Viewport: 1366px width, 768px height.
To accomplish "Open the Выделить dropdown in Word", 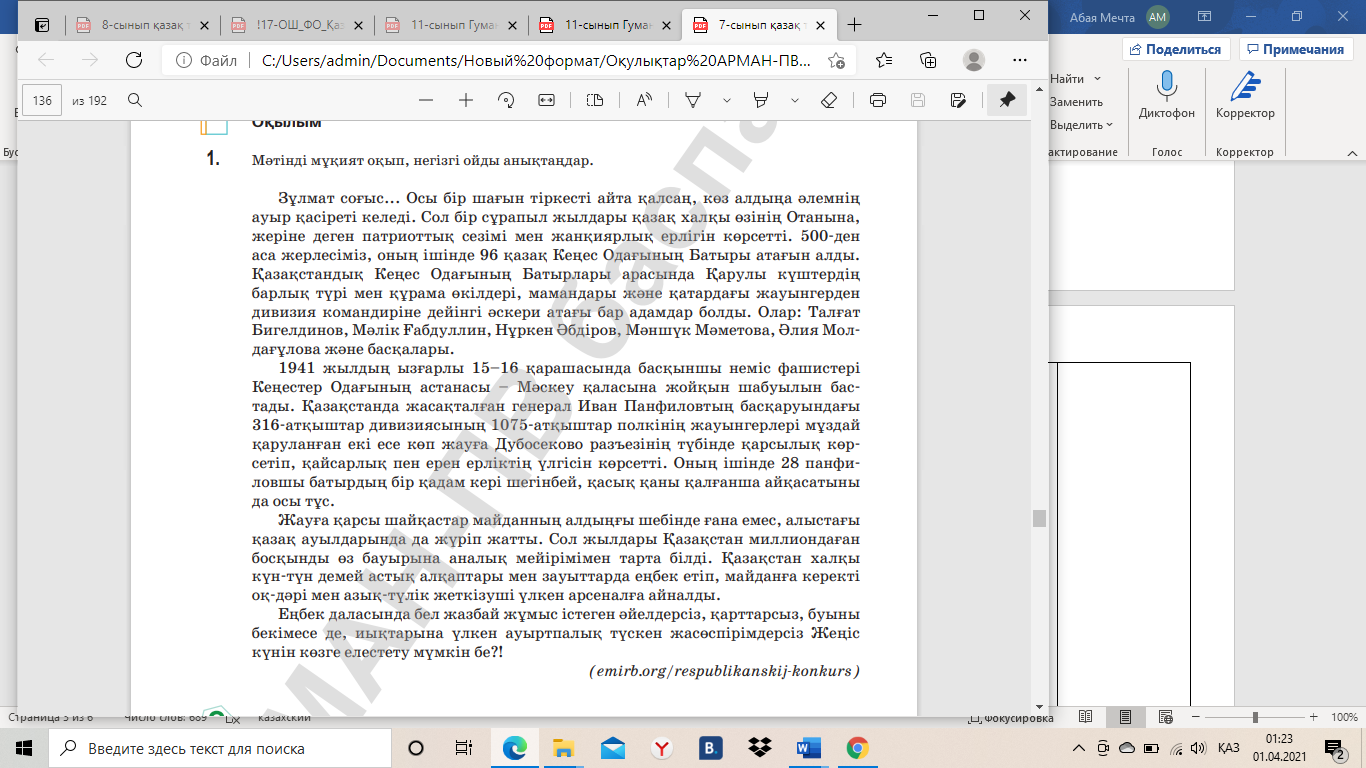I will click(1082, 125).
